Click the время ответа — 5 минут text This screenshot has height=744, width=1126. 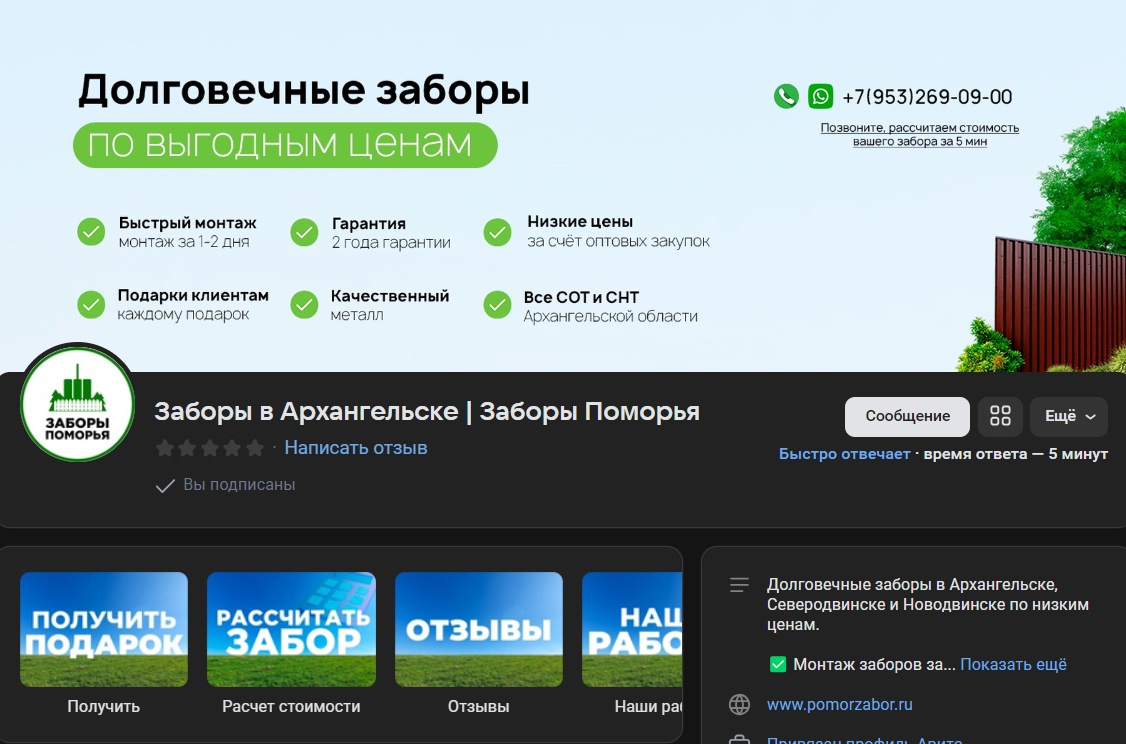click(x=1015, y=454)
